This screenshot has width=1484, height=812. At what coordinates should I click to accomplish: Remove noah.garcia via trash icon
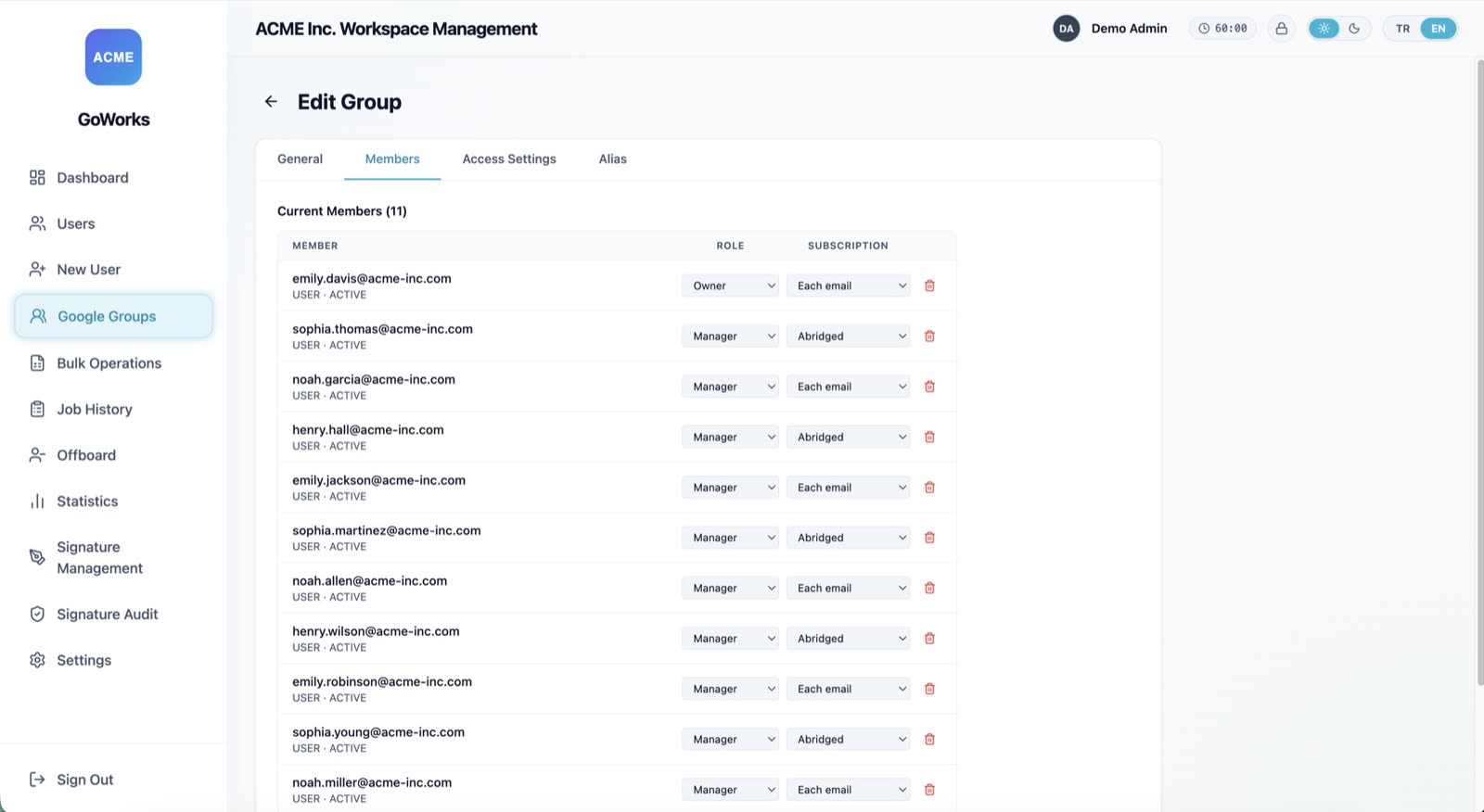(x=929, y=387)
